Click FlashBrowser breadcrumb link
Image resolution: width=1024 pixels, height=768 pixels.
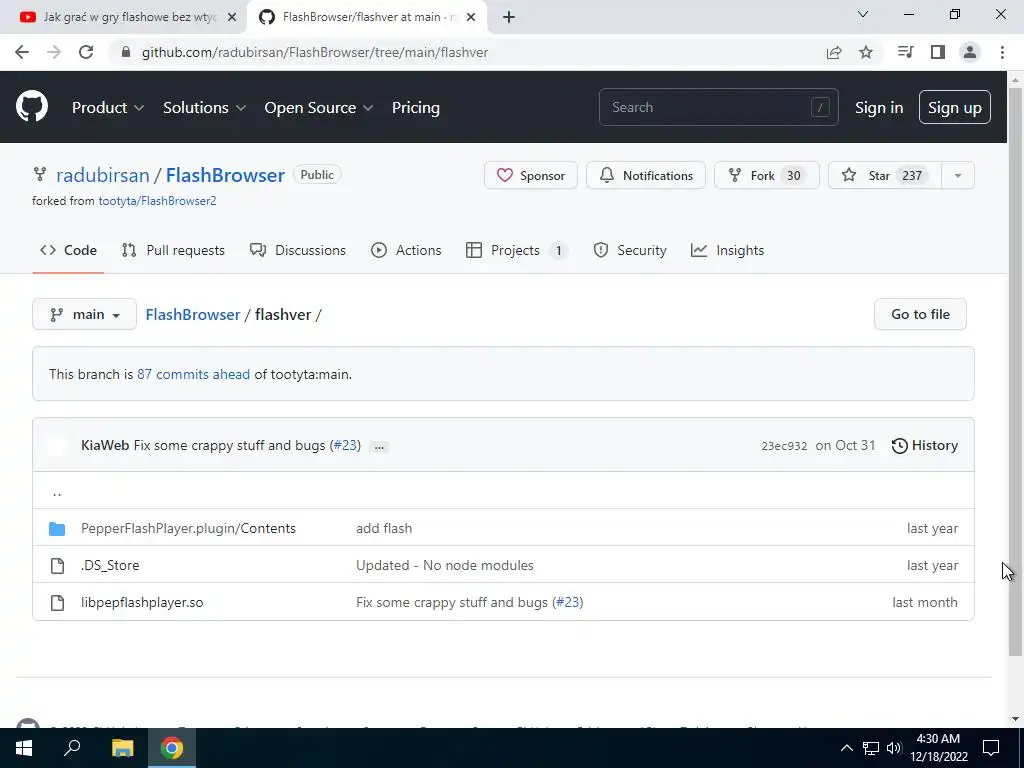(x=193, y=314)
